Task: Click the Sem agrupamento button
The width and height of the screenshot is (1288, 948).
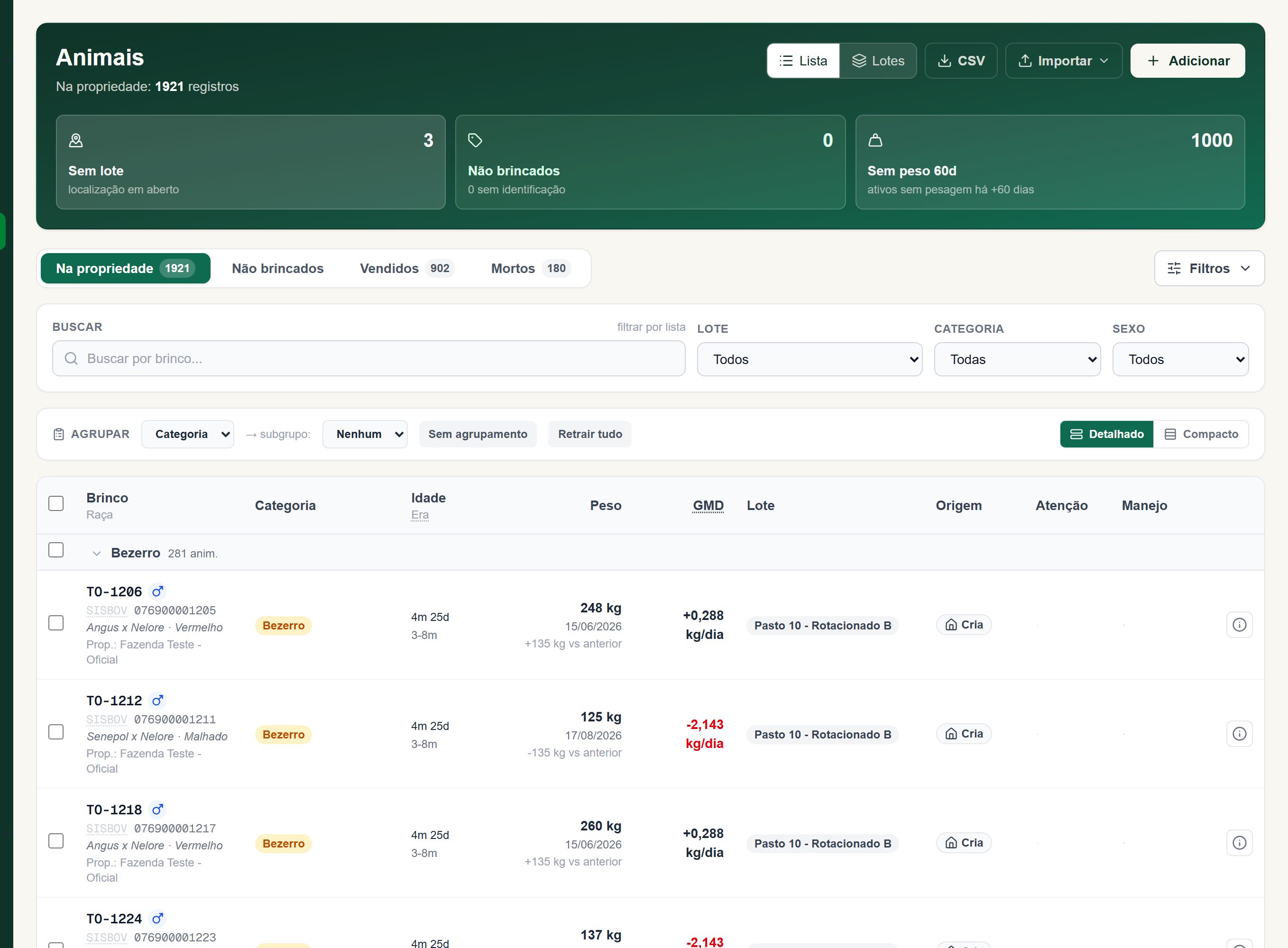Action: pos(478,434)
